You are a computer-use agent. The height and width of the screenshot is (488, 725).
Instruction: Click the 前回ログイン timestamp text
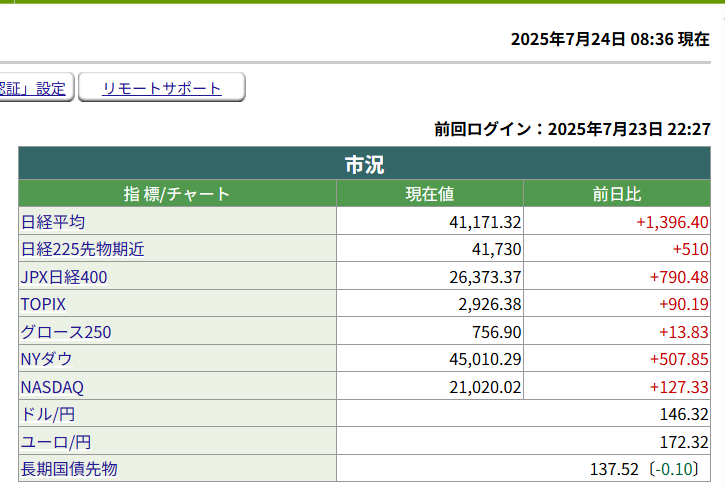(572, 129)
